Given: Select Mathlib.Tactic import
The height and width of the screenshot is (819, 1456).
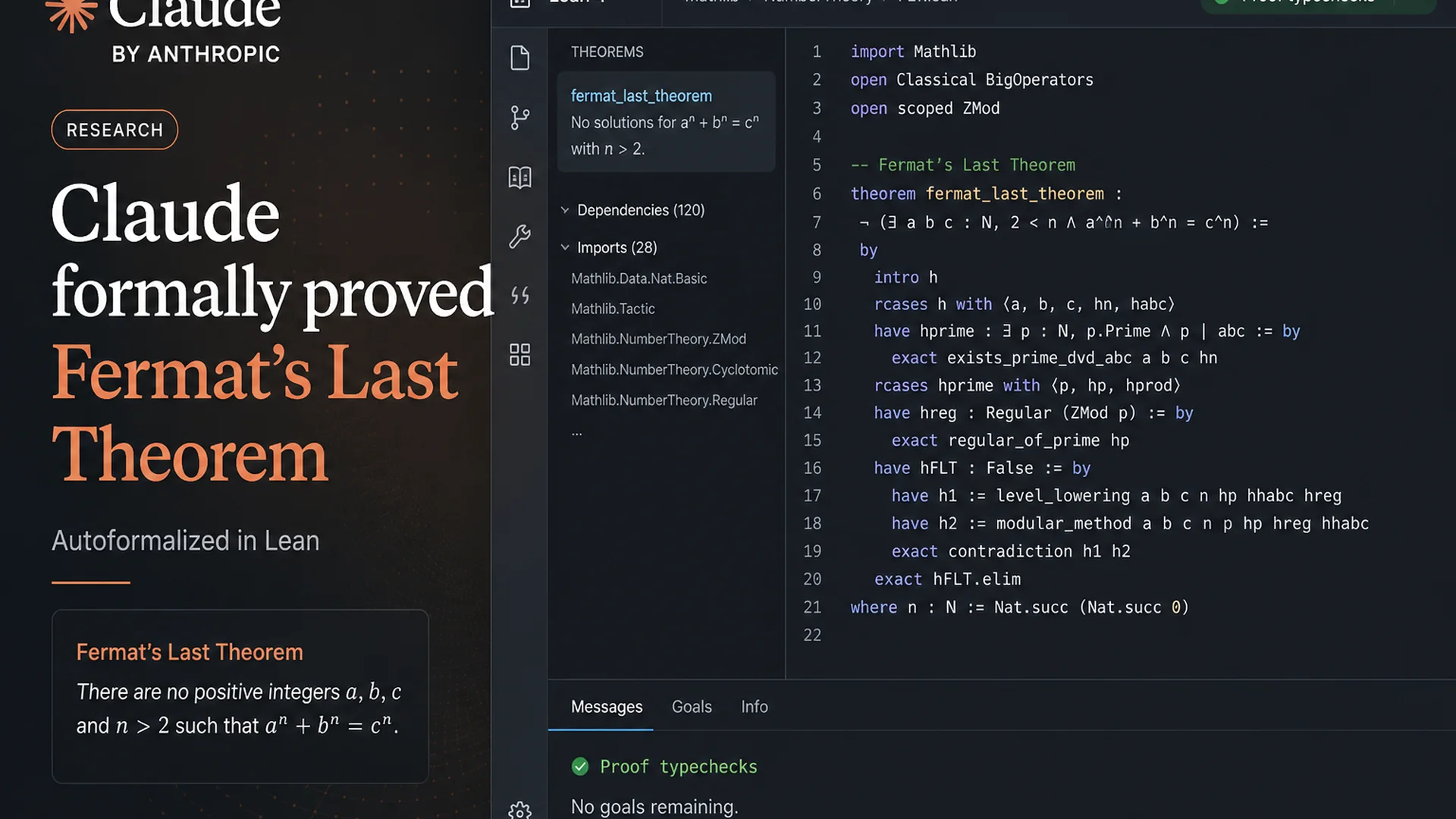Looking at the screenshot, I should [x=613, y=309].
